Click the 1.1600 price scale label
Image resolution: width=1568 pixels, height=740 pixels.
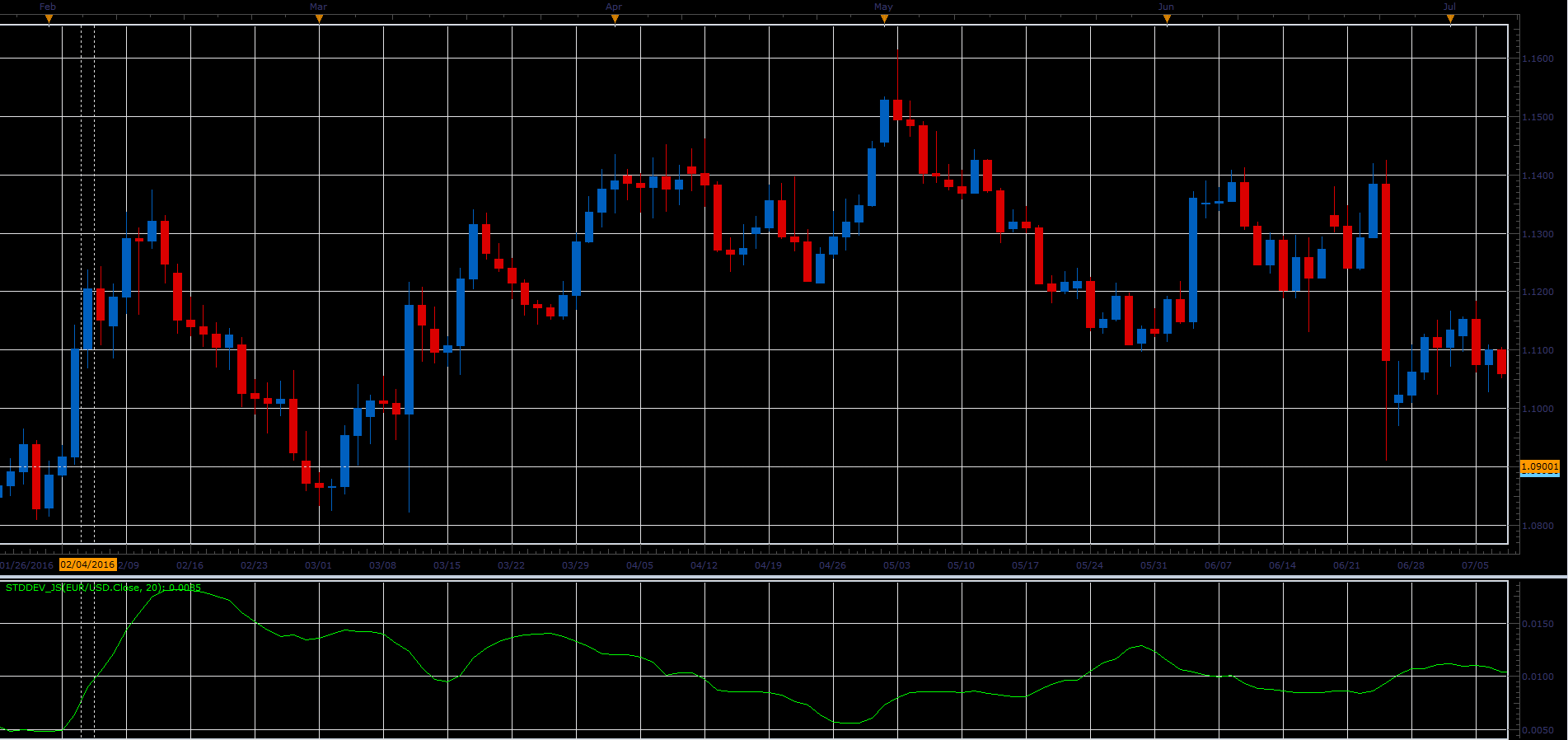point(1538,59)
